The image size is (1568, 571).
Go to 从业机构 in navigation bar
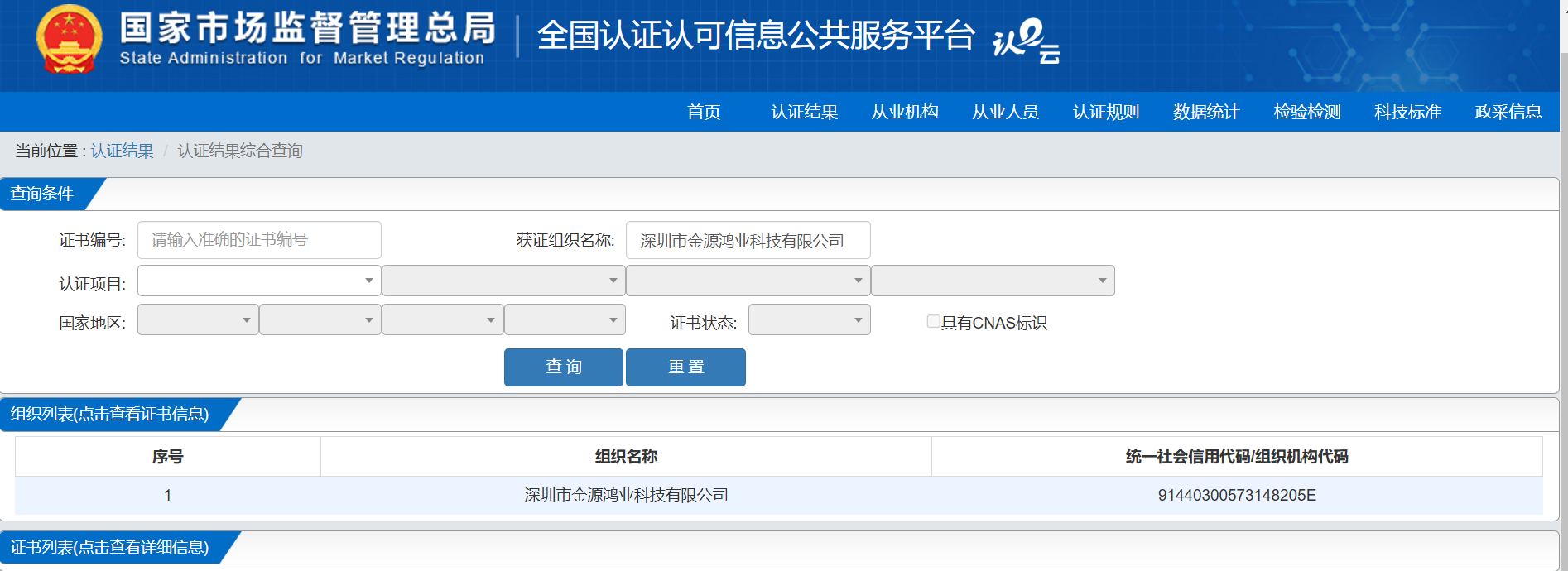[x=905, y=112]
